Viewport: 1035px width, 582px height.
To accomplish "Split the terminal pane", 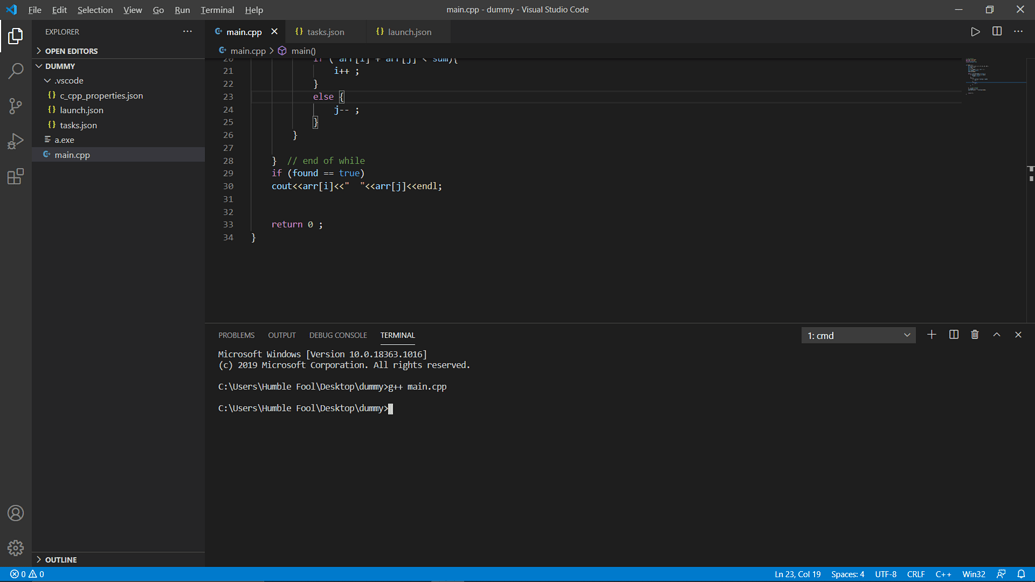I will point(953,335).
